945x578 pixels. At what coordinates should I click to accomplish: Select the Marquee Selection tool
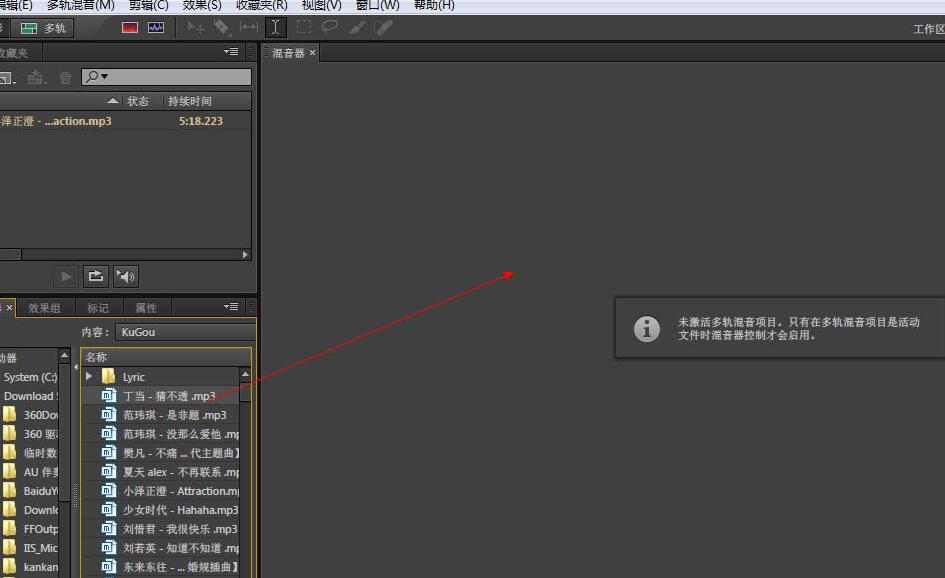(304, 27)
